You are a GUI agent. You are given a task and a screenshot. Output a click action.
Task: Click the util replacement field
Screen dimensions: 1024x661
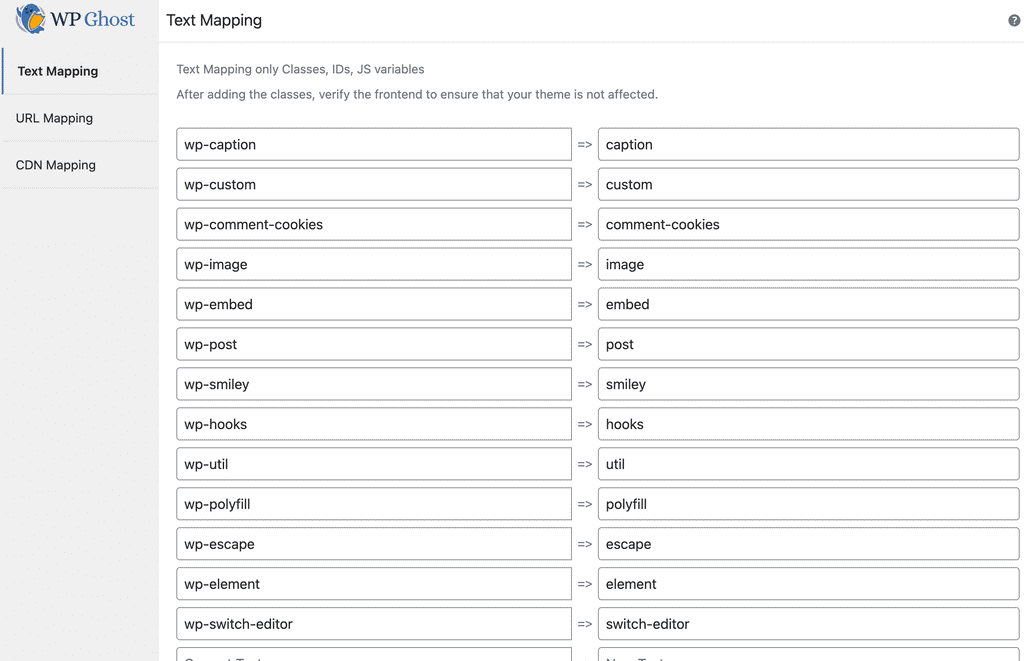pos(808,464)
